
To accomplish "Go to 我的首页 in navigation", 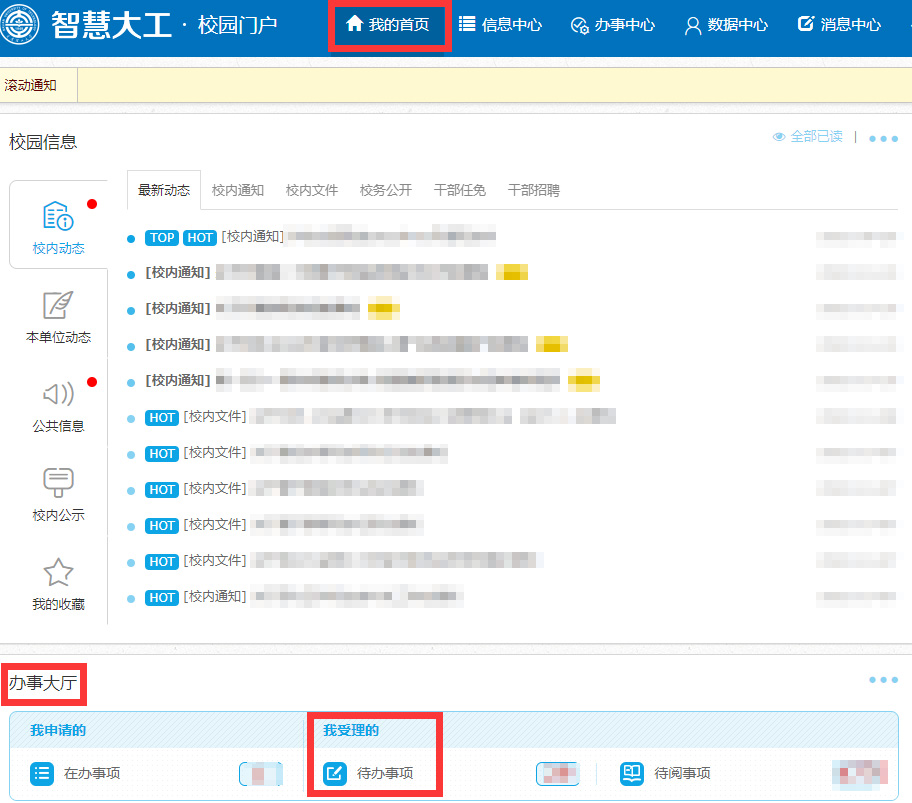I will (x=388, y=25).
